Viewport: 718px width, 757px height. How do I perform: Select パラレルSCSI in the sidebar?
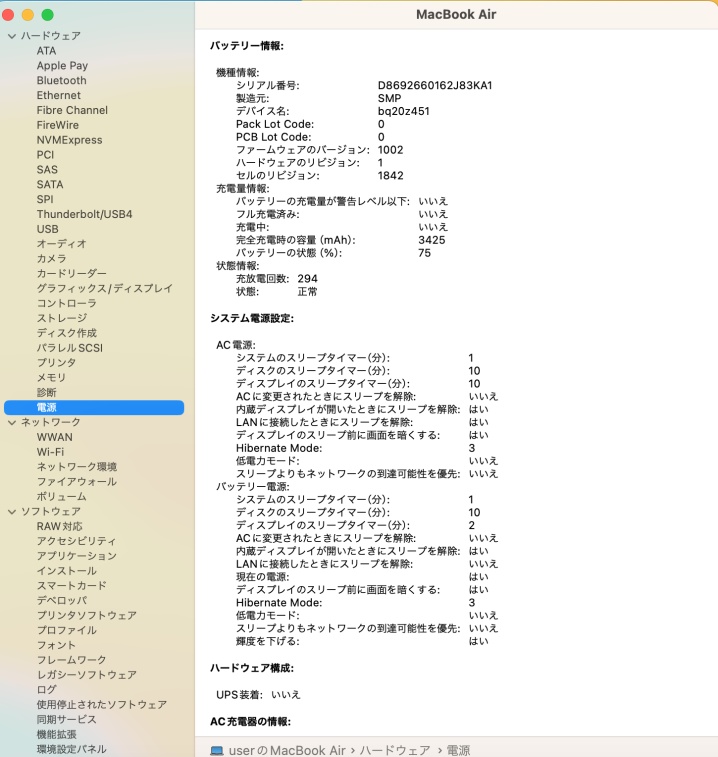point(70,348)
